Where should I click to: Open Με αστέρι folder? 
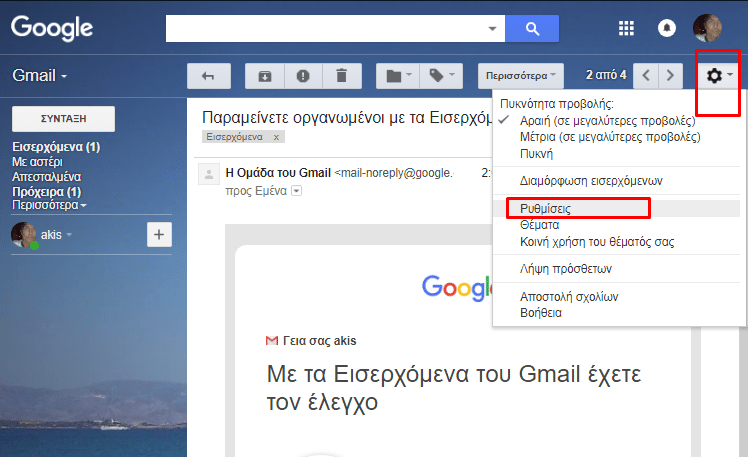click(x=37, y=162)
